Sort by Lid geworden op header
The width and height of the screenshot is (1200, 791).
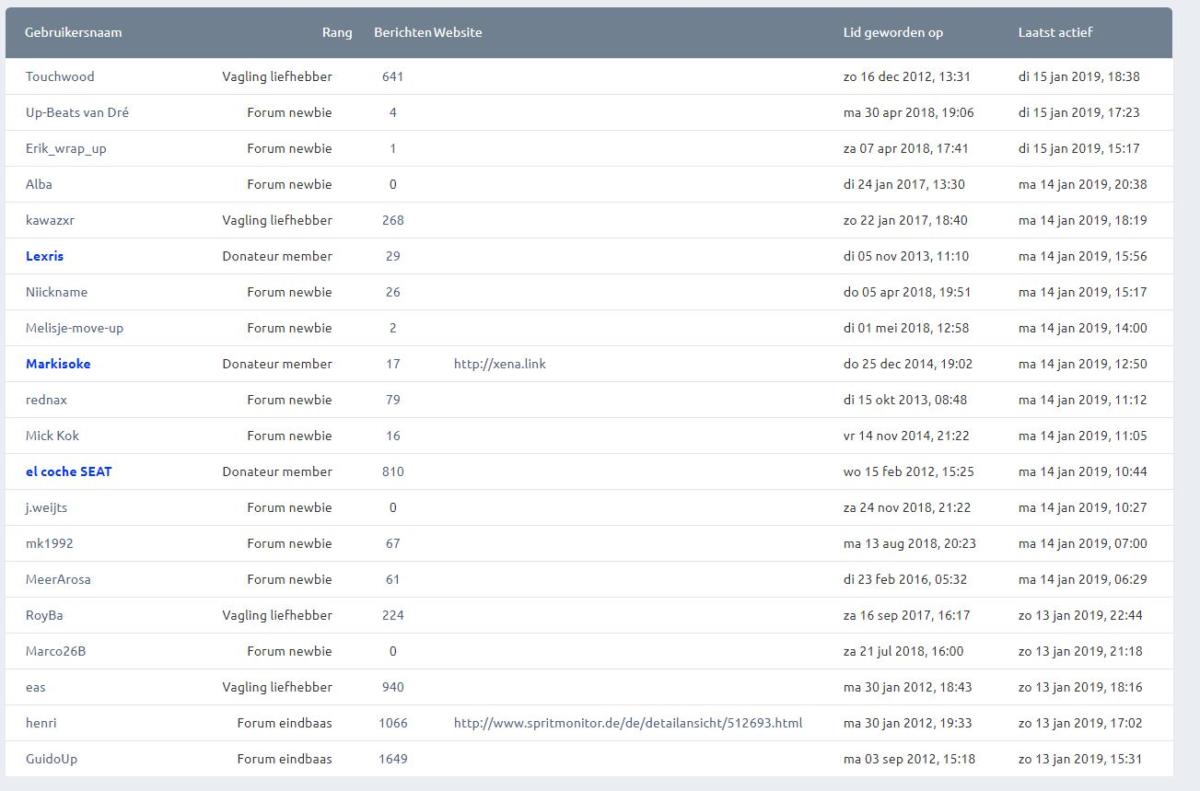tap(893, 33)
